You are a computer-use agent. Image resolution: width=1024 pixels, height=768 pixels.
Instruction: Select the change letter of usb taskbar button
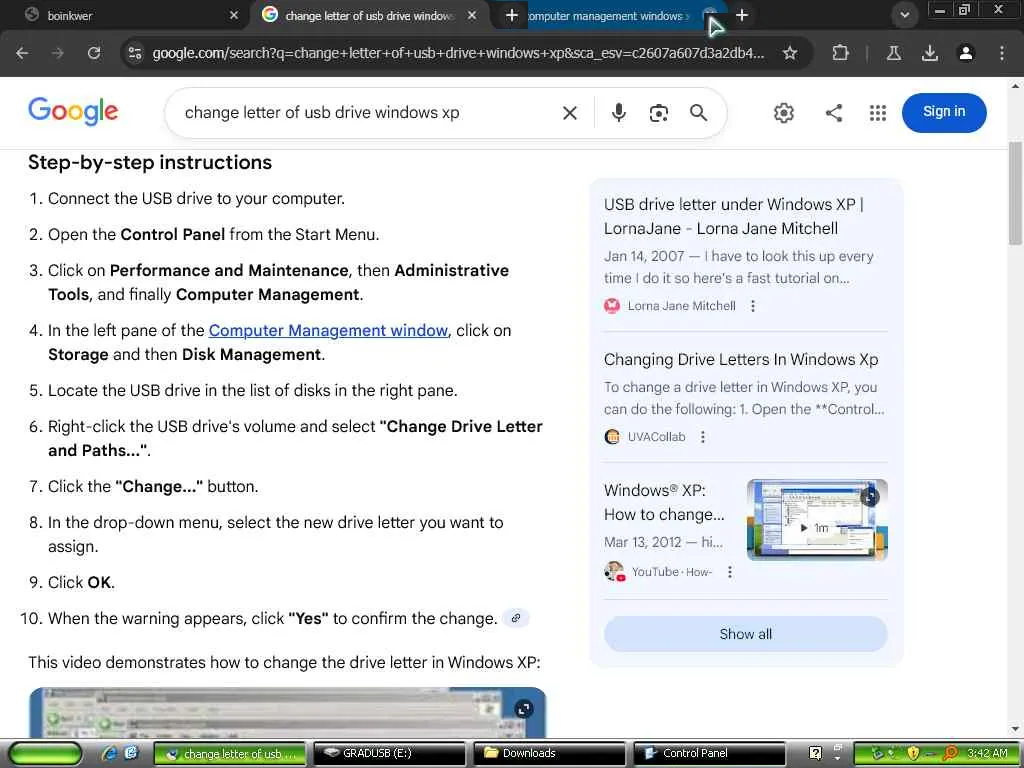229,754
